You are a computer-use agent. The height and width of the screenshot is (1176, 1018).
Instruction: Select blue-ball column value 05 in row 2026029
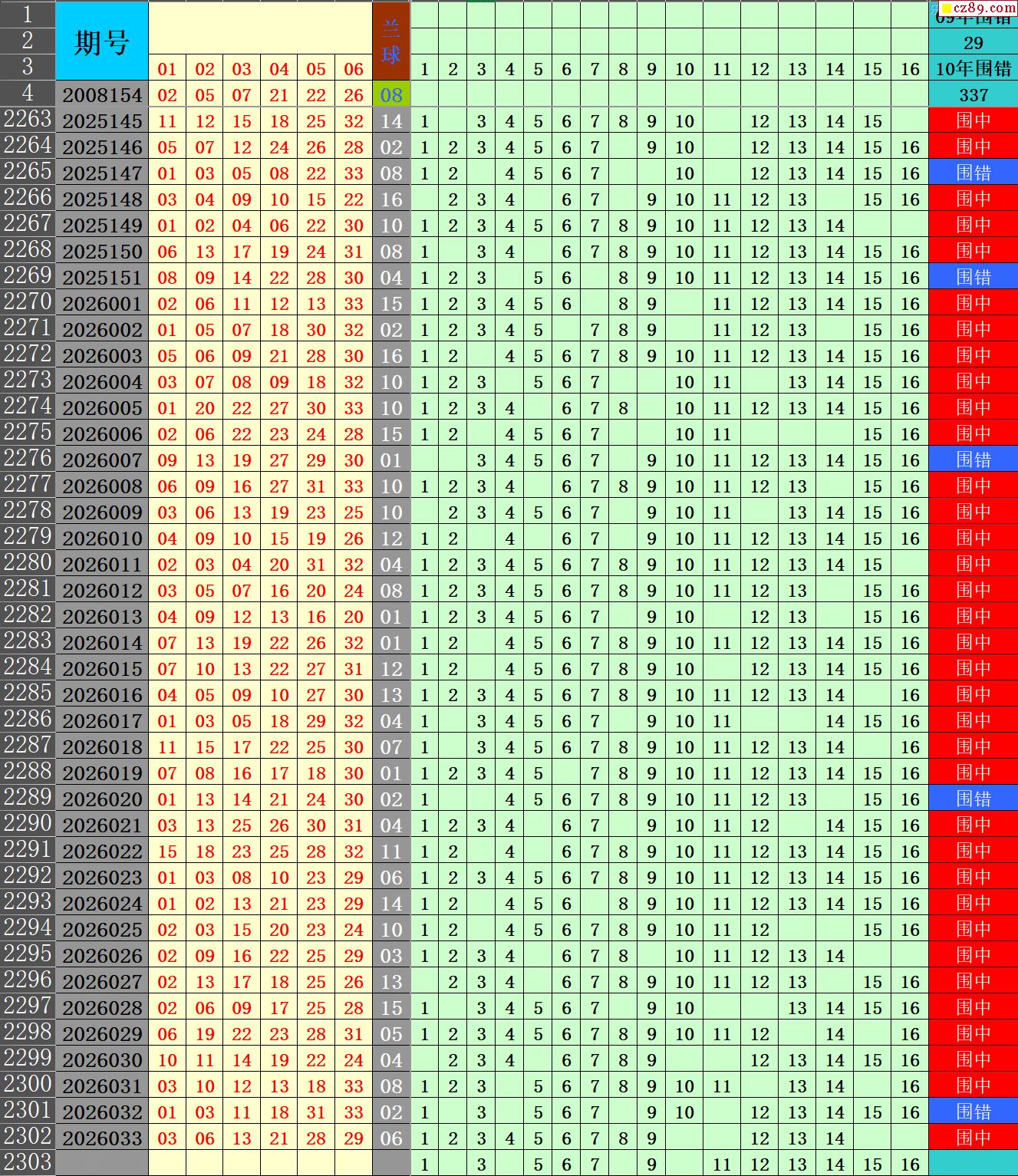391,1033
